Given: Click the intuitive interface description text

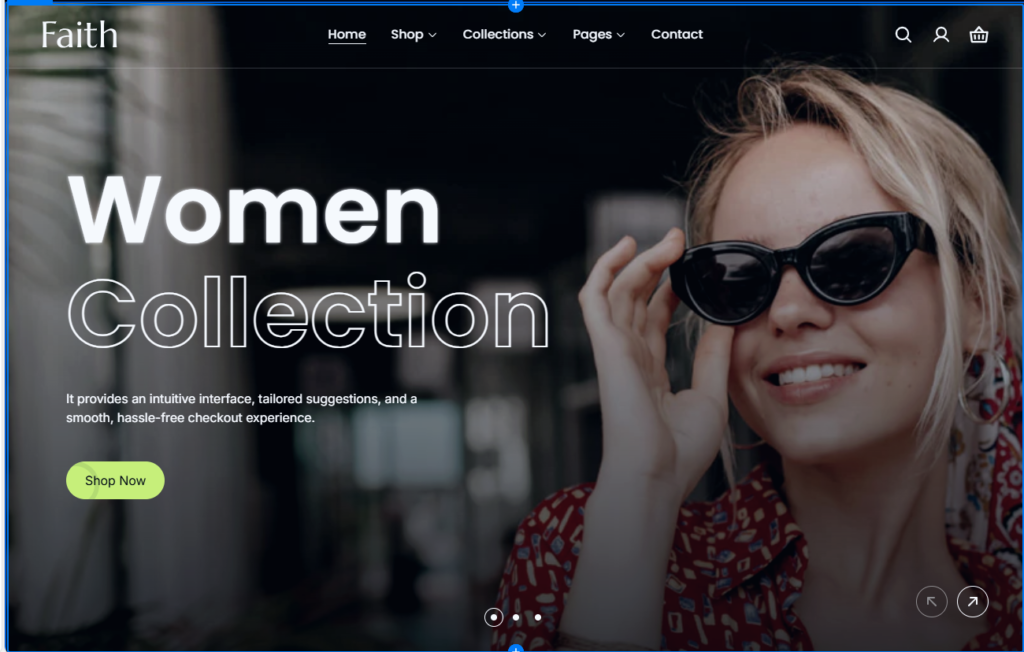Looking at the screenshot, I should tap(242, 408).
